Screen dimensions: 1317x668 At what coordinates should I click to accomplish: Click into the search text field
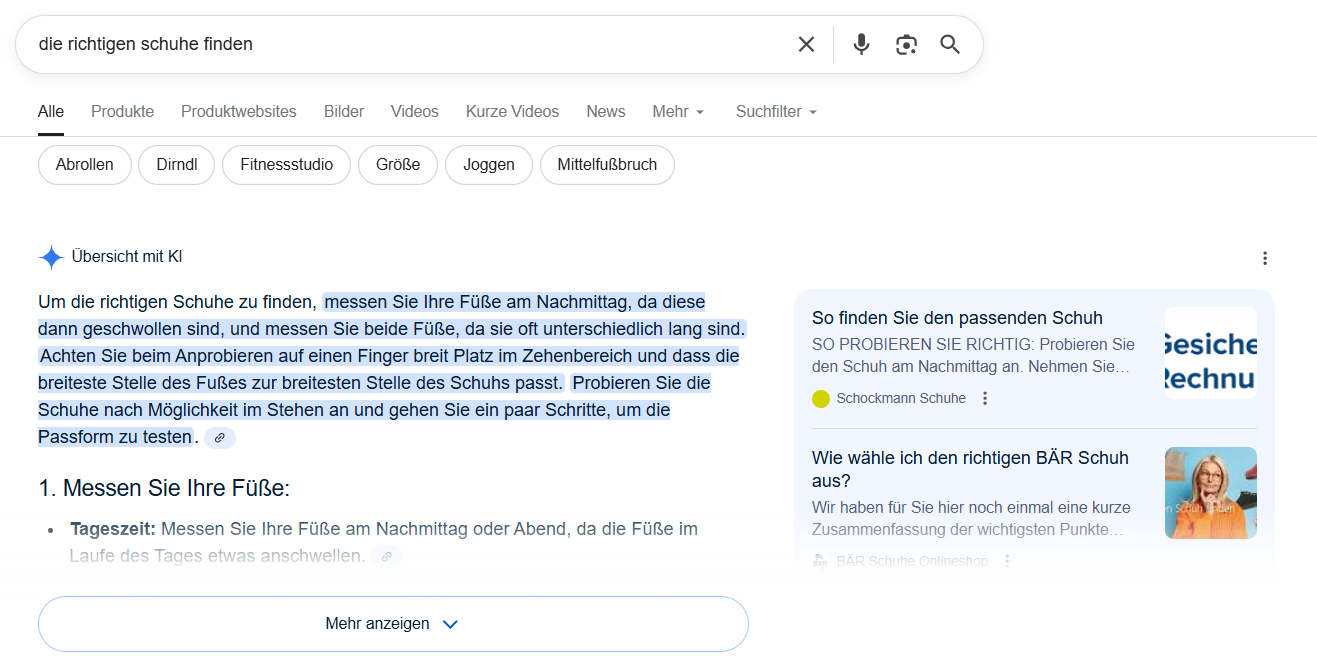[x=400, y=44]
